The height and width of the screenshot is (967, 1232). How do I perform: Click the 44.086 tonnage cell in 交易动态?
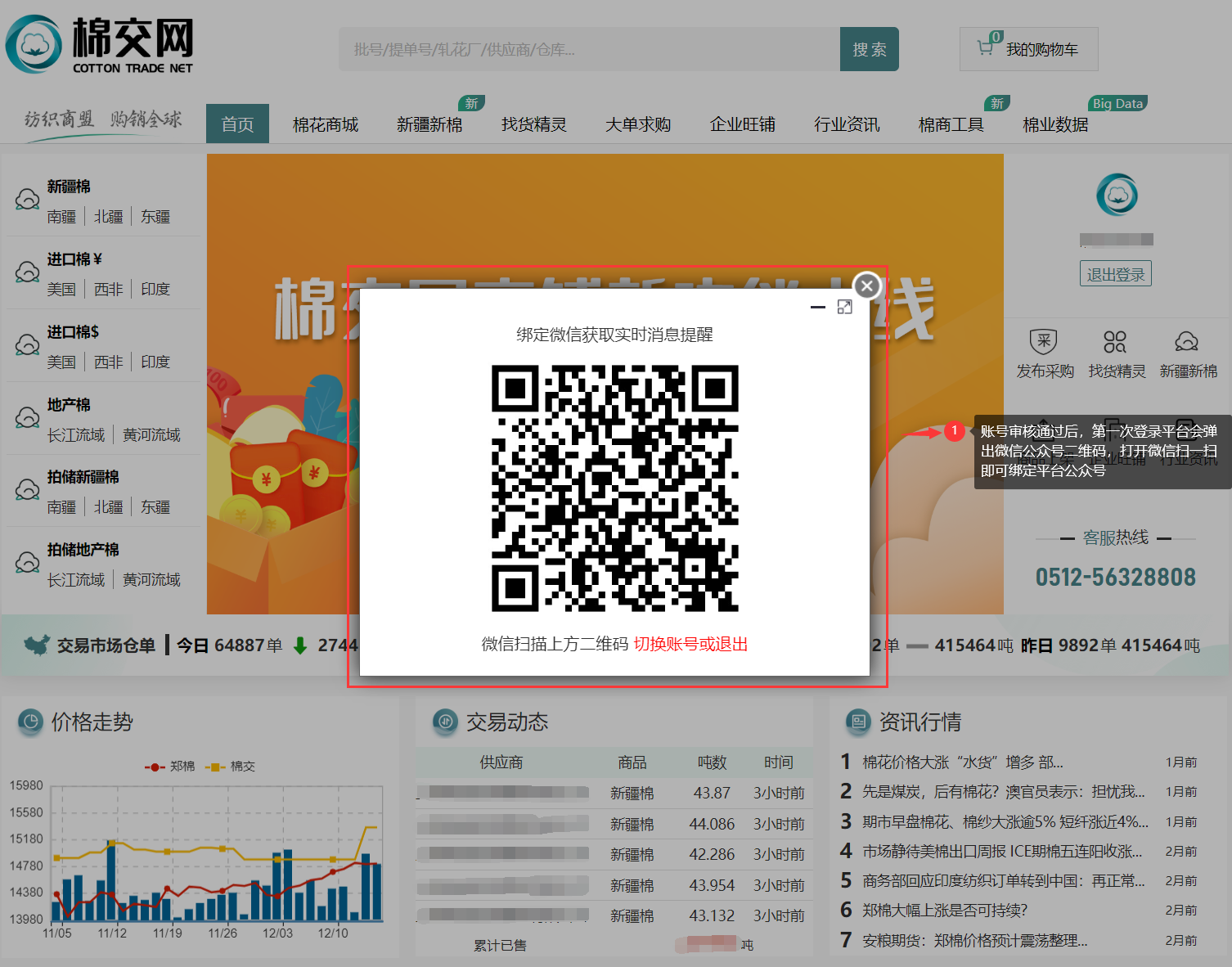712,824
